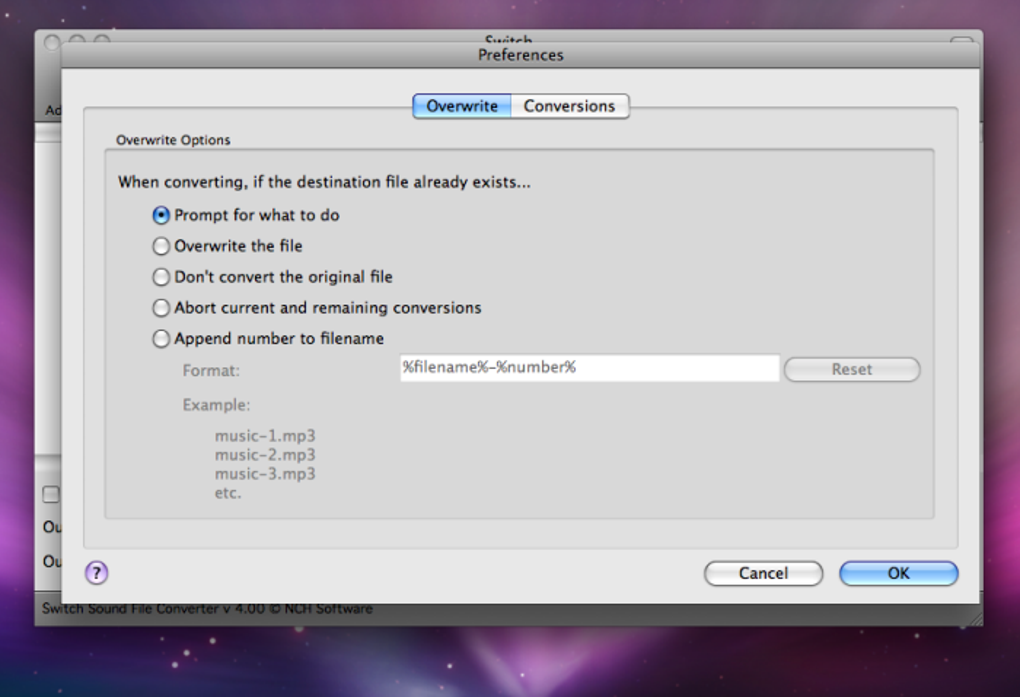The height and width of the screenshot is (697, 1020).
Task: Confirm preferences with the OK button
Action: tap(898, 573)
